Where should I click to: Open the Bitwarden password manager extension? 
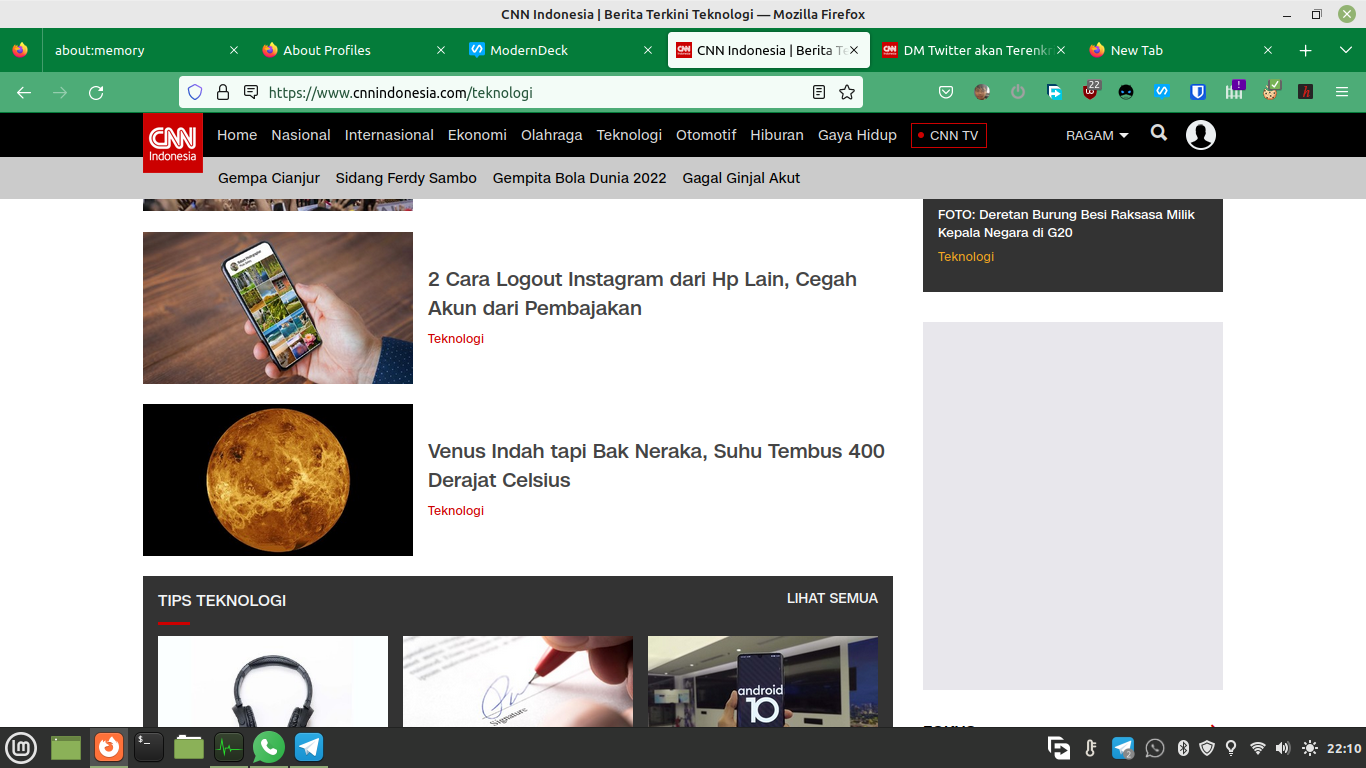[x=1198, y=91]
